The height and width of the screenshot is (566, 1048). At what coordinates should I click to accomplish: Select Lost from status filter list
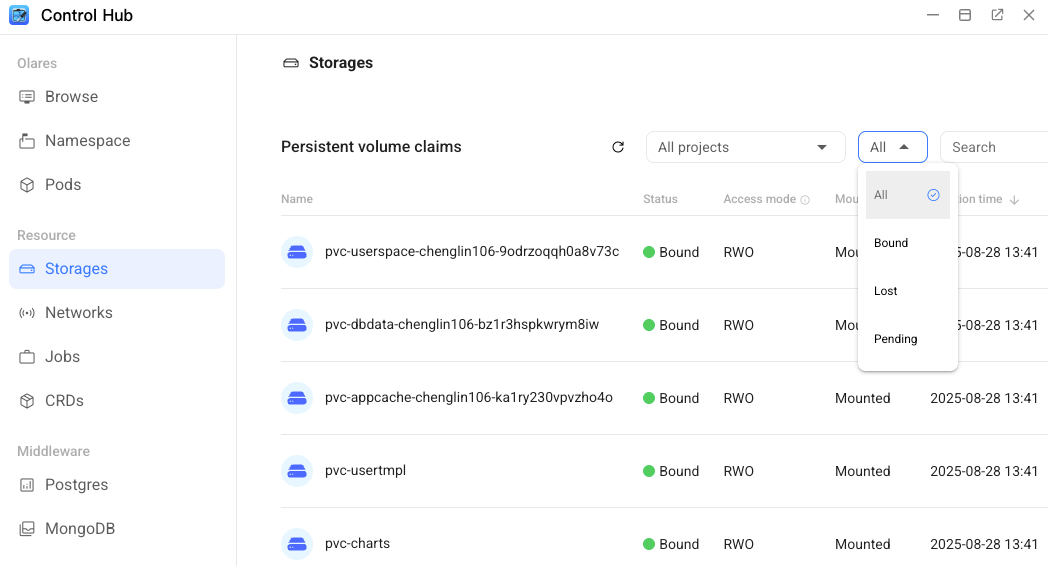click(x=886, y=291)
